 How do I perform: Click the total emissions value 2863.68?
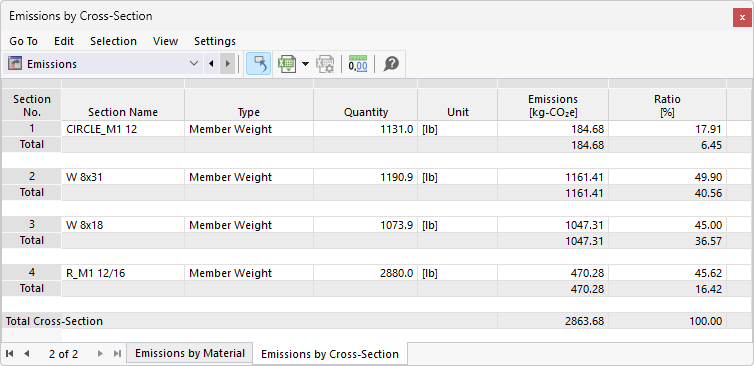coord(553,321)
